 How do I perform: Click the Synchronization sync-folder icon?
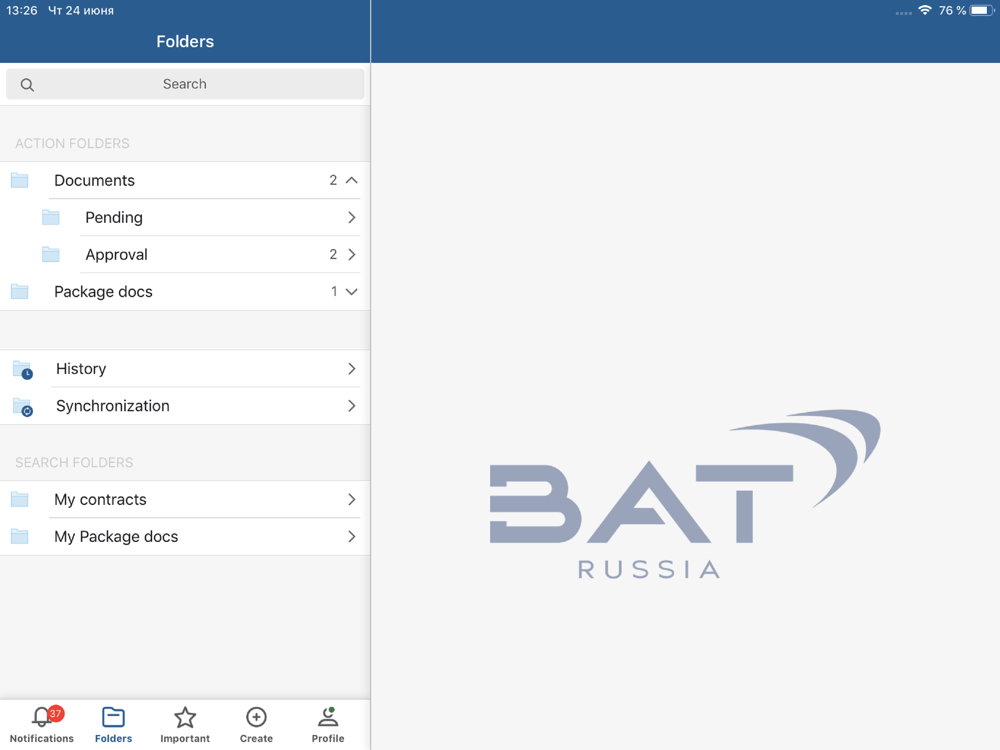(x=23, y=407)
